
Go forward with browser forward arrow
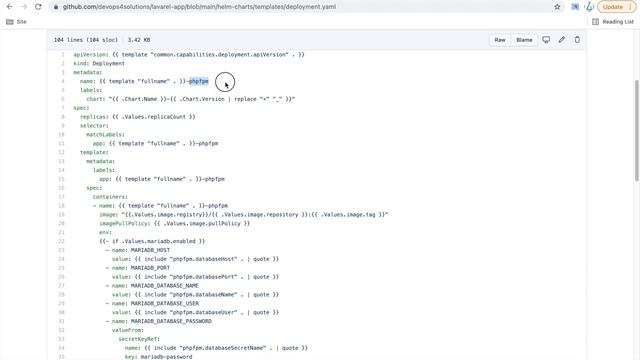click(x=24, y=7)
